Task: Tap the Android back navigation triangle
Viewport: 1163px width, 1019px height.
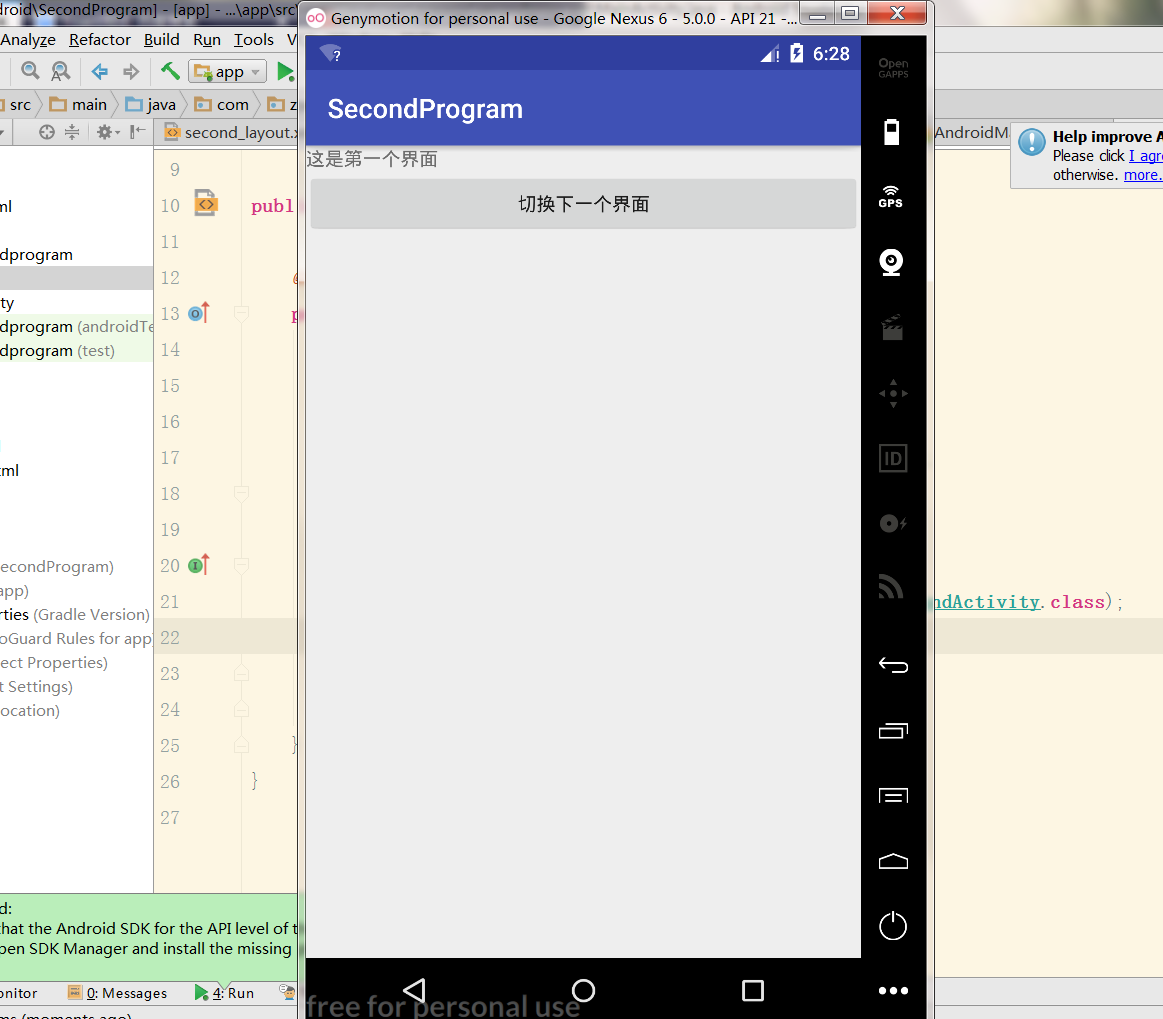Action: (414, 990)
